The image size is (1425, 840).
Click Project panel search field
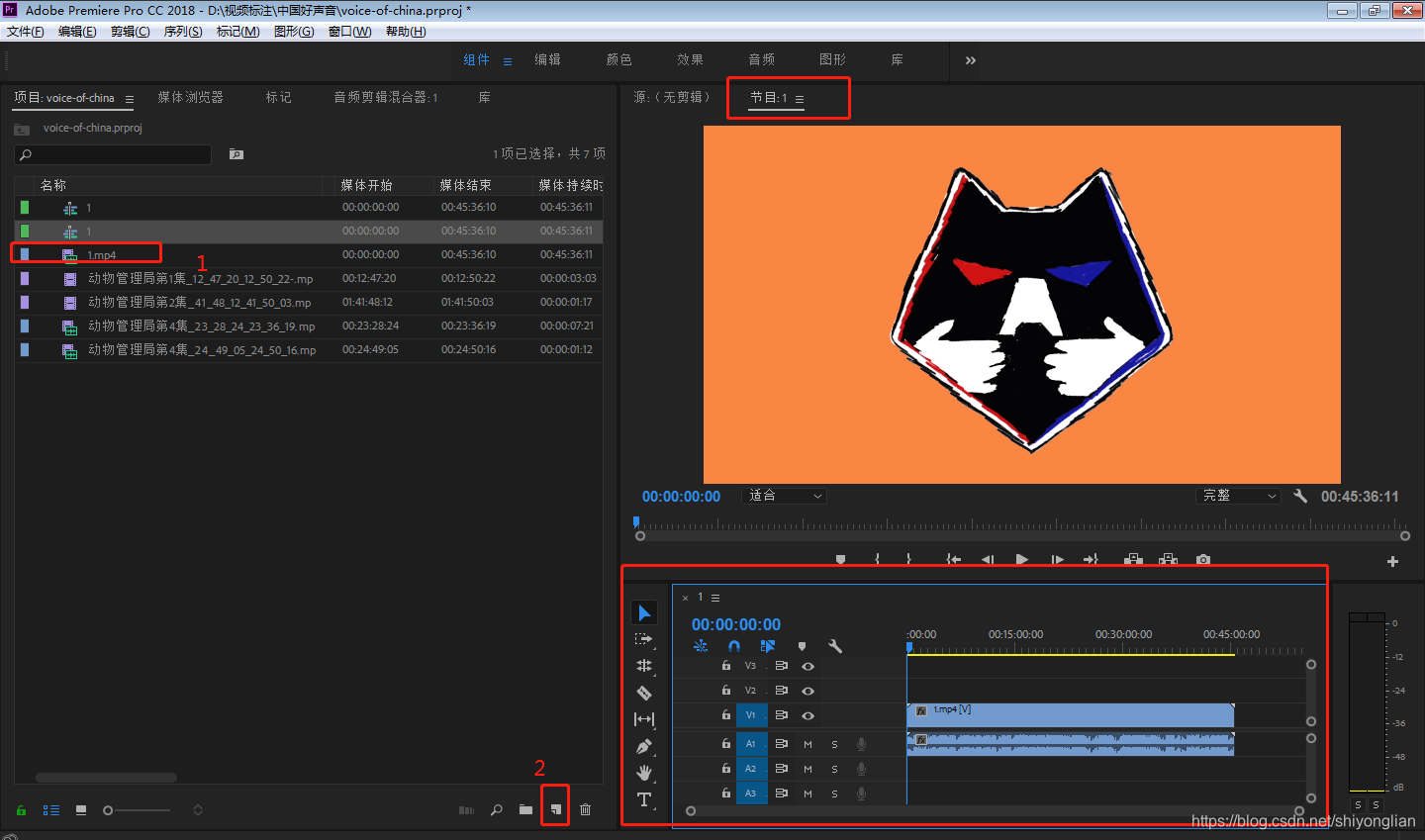click(x=113, y=154)
